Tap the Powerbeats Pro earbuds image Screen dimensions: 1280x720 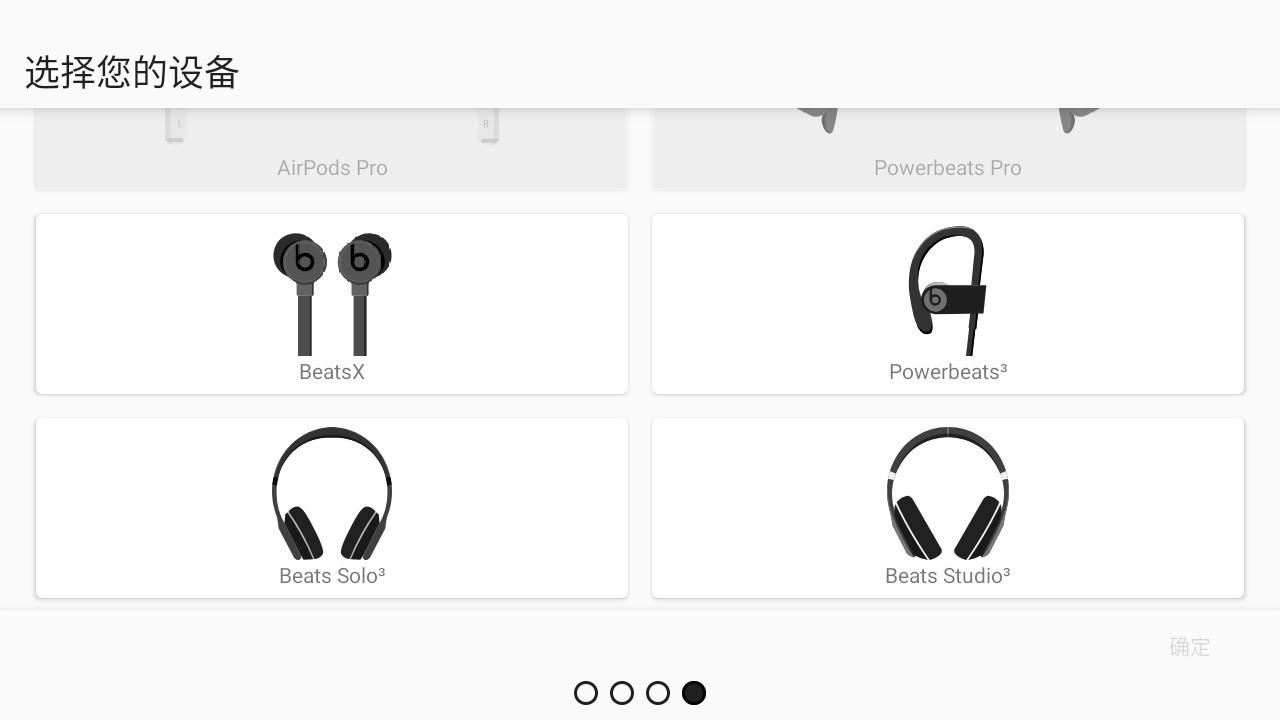point(948,120)
